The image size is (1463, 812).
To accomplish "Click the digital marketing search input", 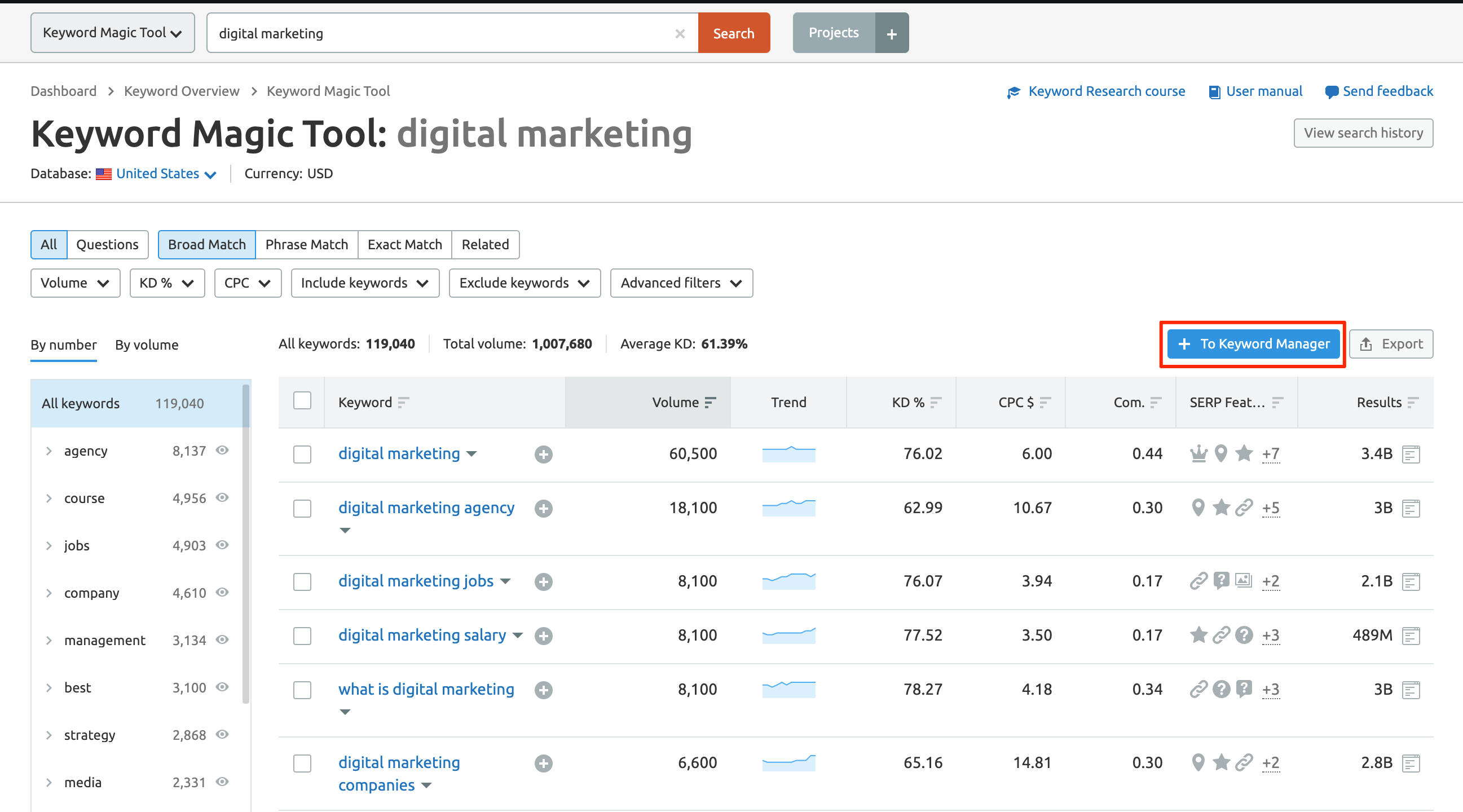I will click(x=443, y=33).
